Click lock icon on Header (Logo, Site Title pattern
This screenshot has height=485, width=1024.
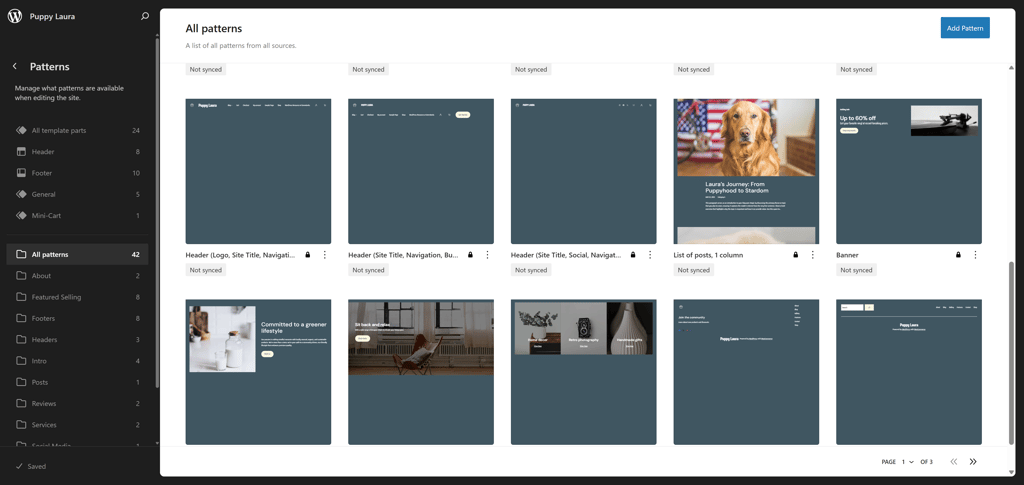308,255
